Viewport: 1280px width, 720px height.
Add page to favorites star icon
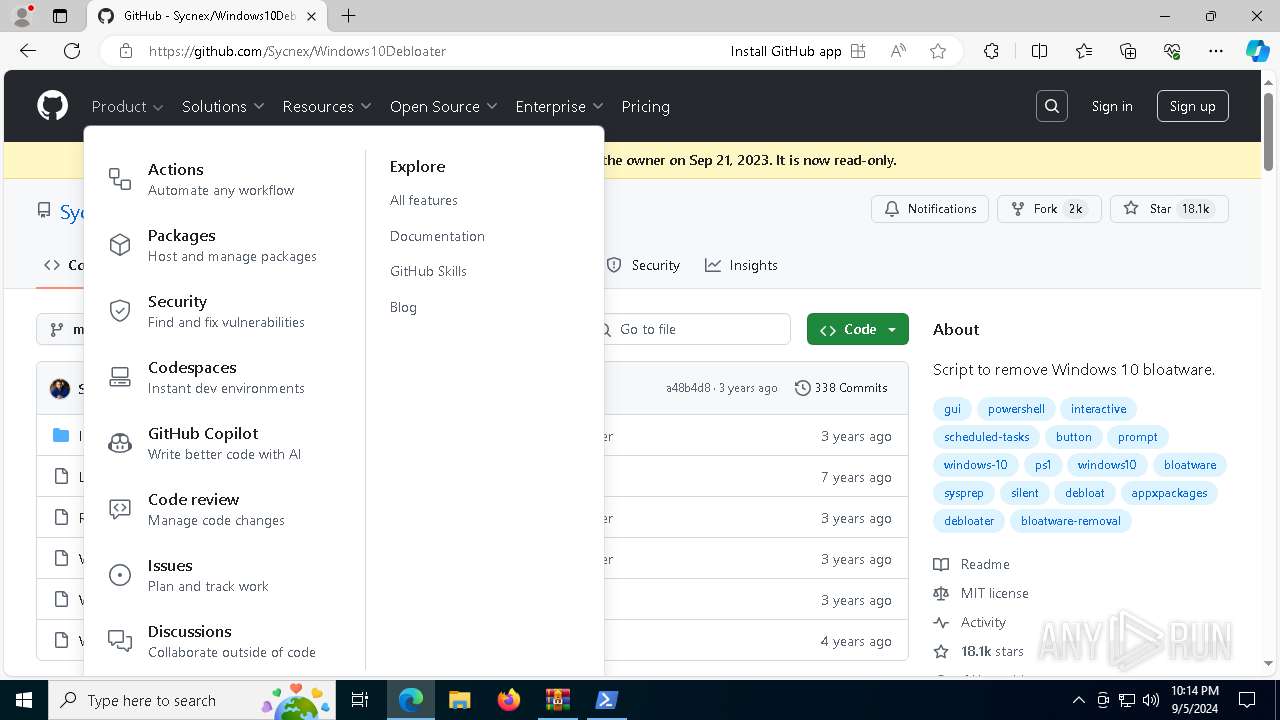pos(938,51)
